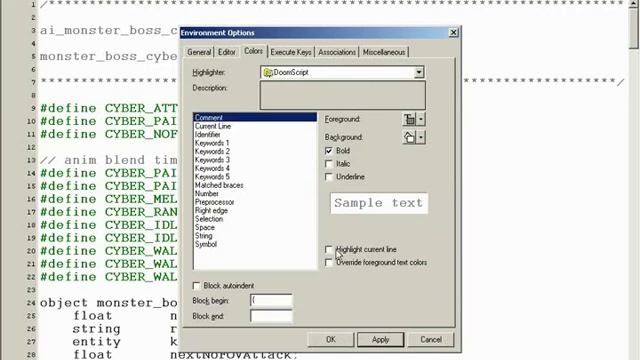Click the Description text area
Screen dimensions: 640x360
click(x=342, y=95)
